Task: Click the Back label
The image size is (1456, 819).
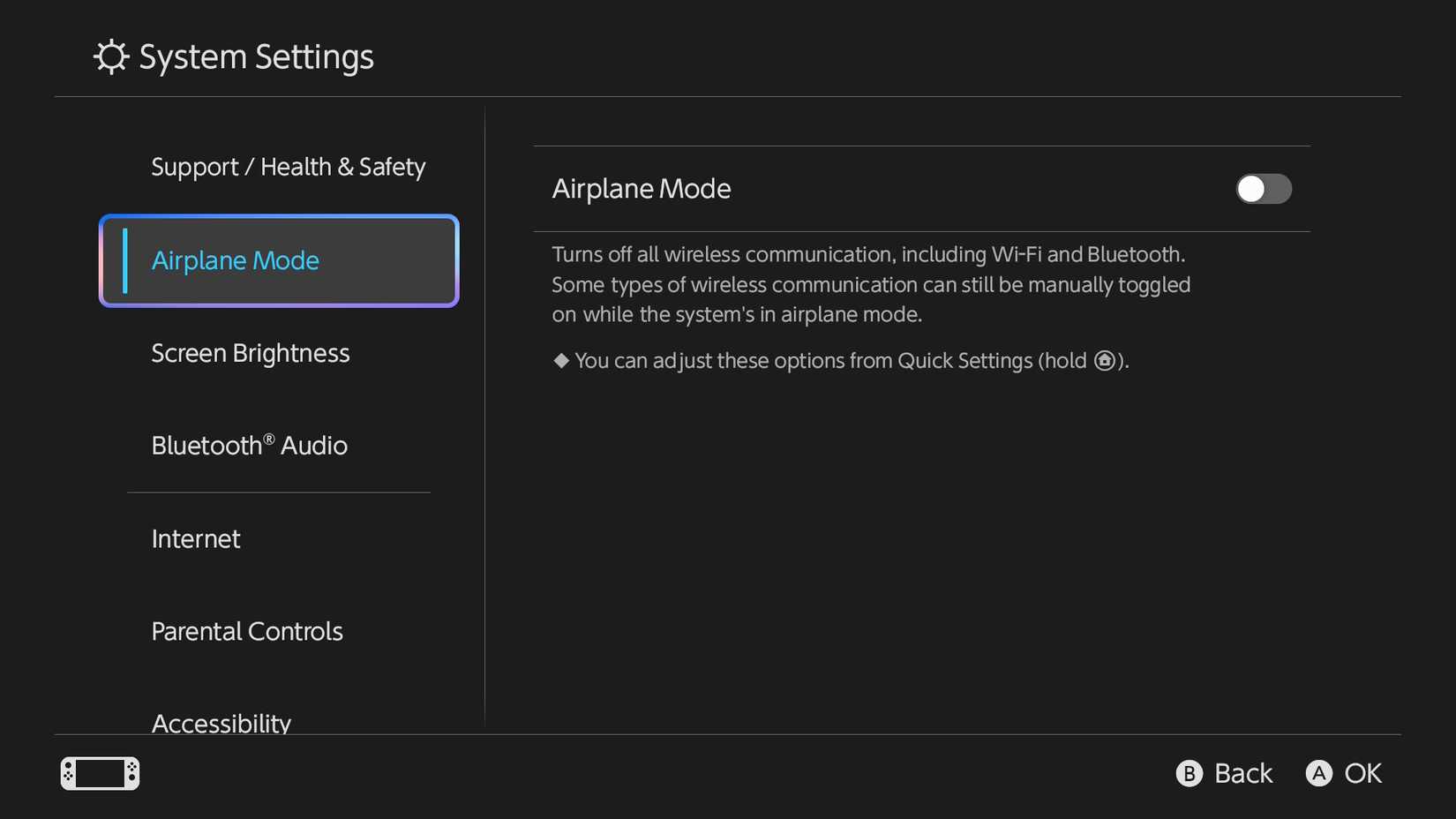Action: point(1242,773)
